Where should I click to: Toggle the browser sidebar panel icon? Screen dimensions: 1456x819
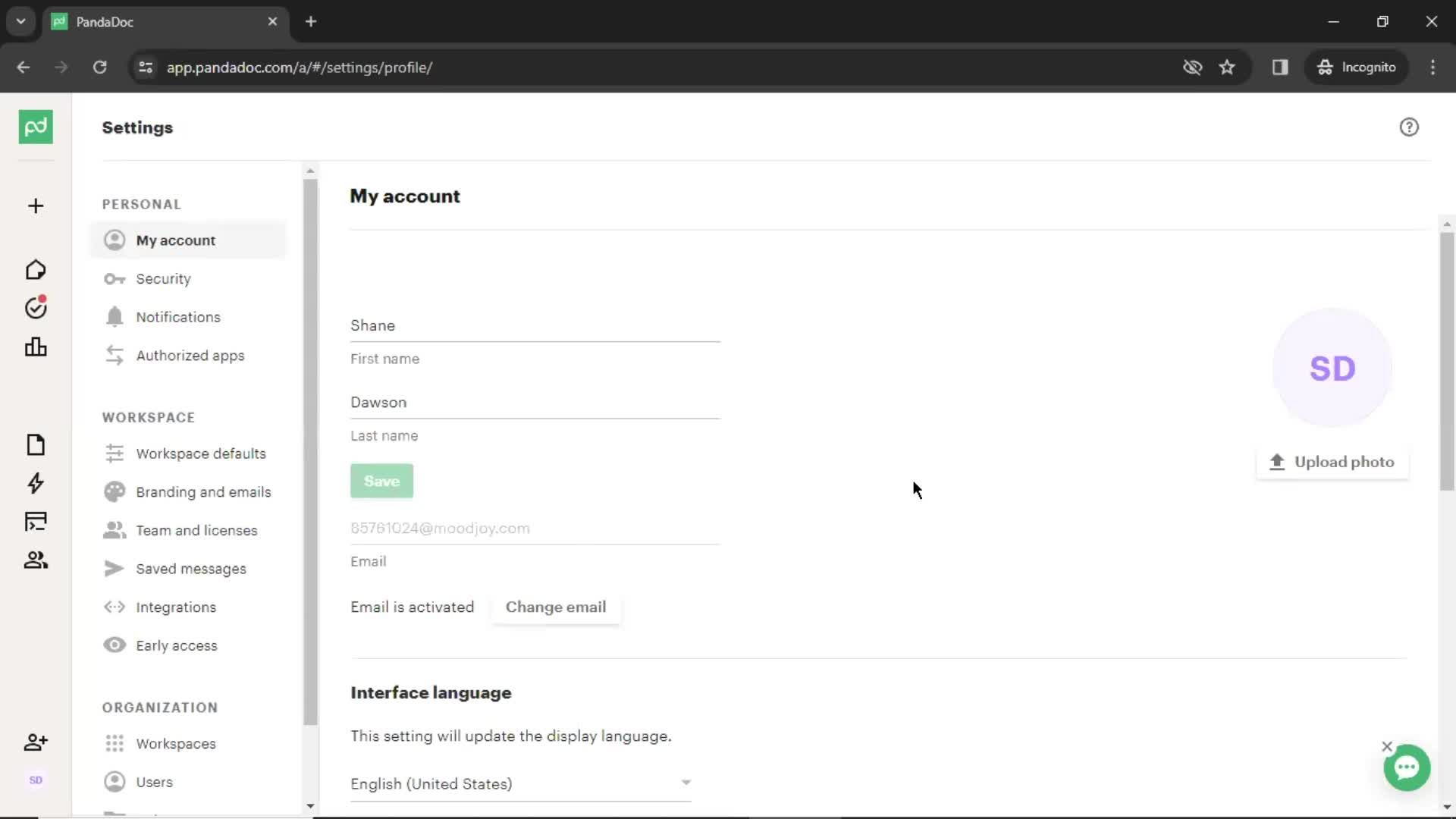coord(1279,67)
